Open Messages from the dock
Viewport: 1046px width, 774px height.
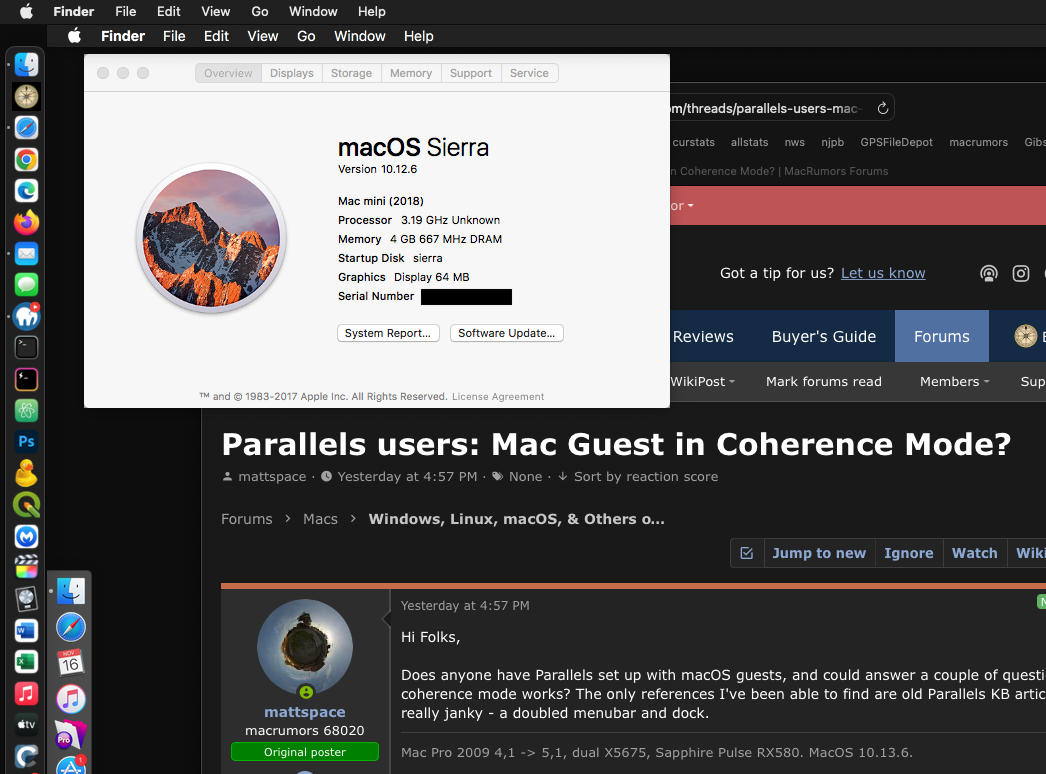point(26,286)
